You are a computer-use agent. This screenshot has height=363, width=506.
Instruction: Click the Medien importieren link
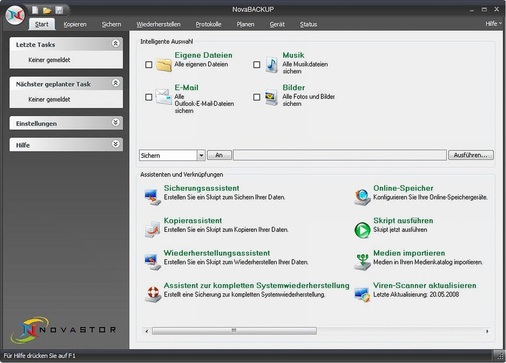pos(409,253)
